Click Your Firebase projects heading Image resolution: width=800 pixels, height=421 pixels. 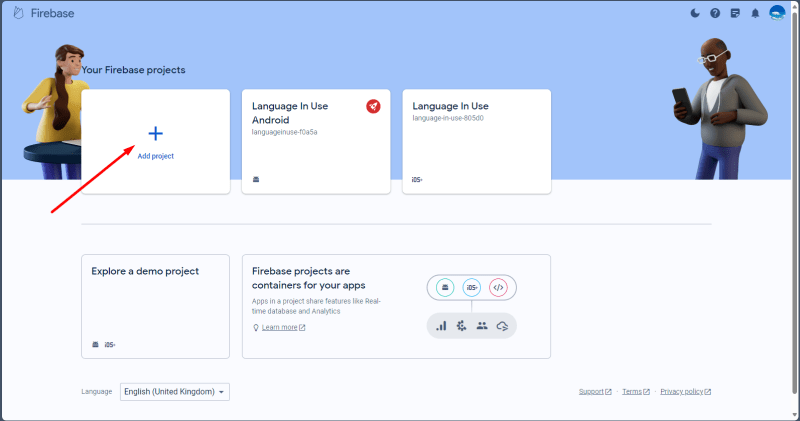click(134, 70)
